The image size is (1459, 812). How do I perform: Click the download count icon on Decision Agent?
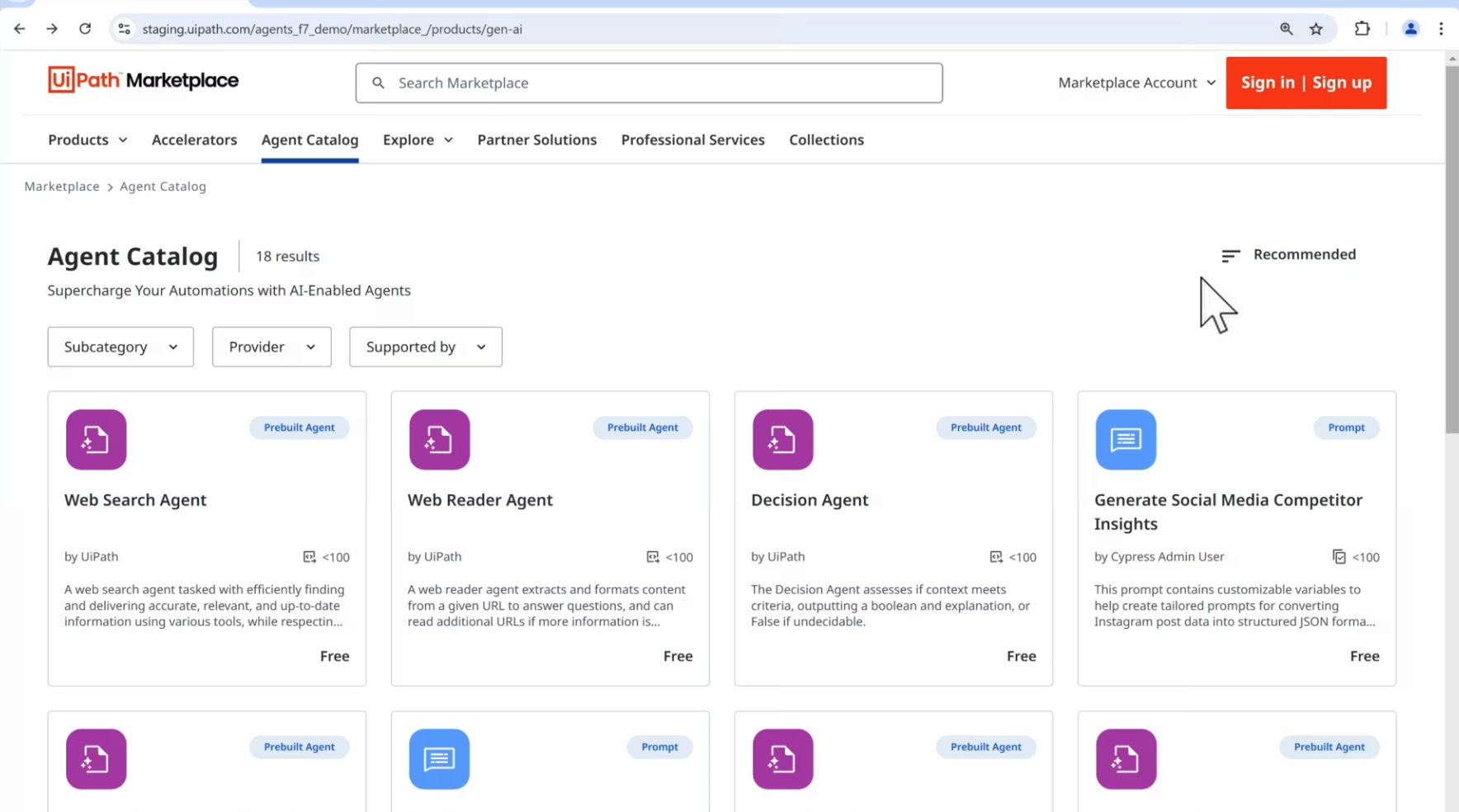996,557
